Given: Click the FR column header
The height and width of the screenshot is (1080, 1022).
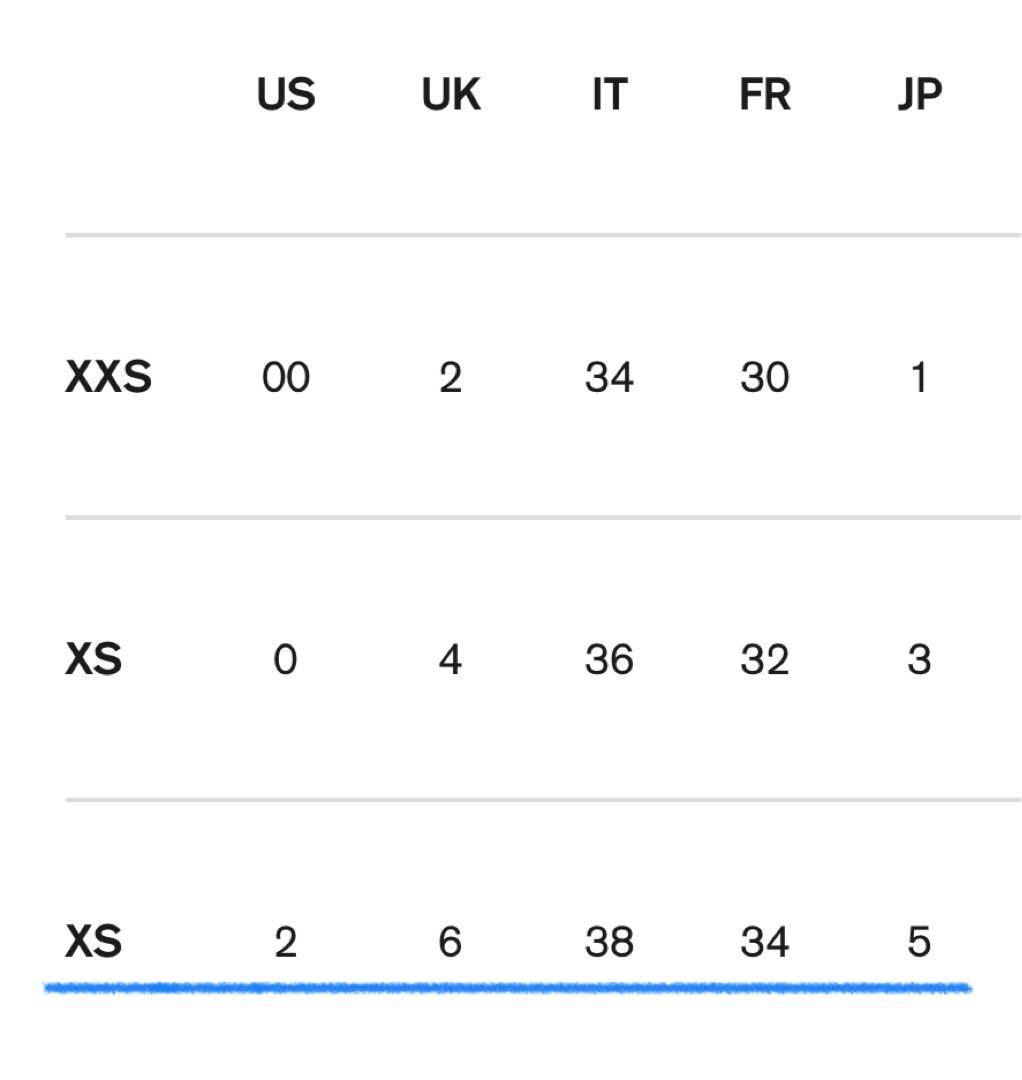Looking at the screenshot, I should click(764, 94).
